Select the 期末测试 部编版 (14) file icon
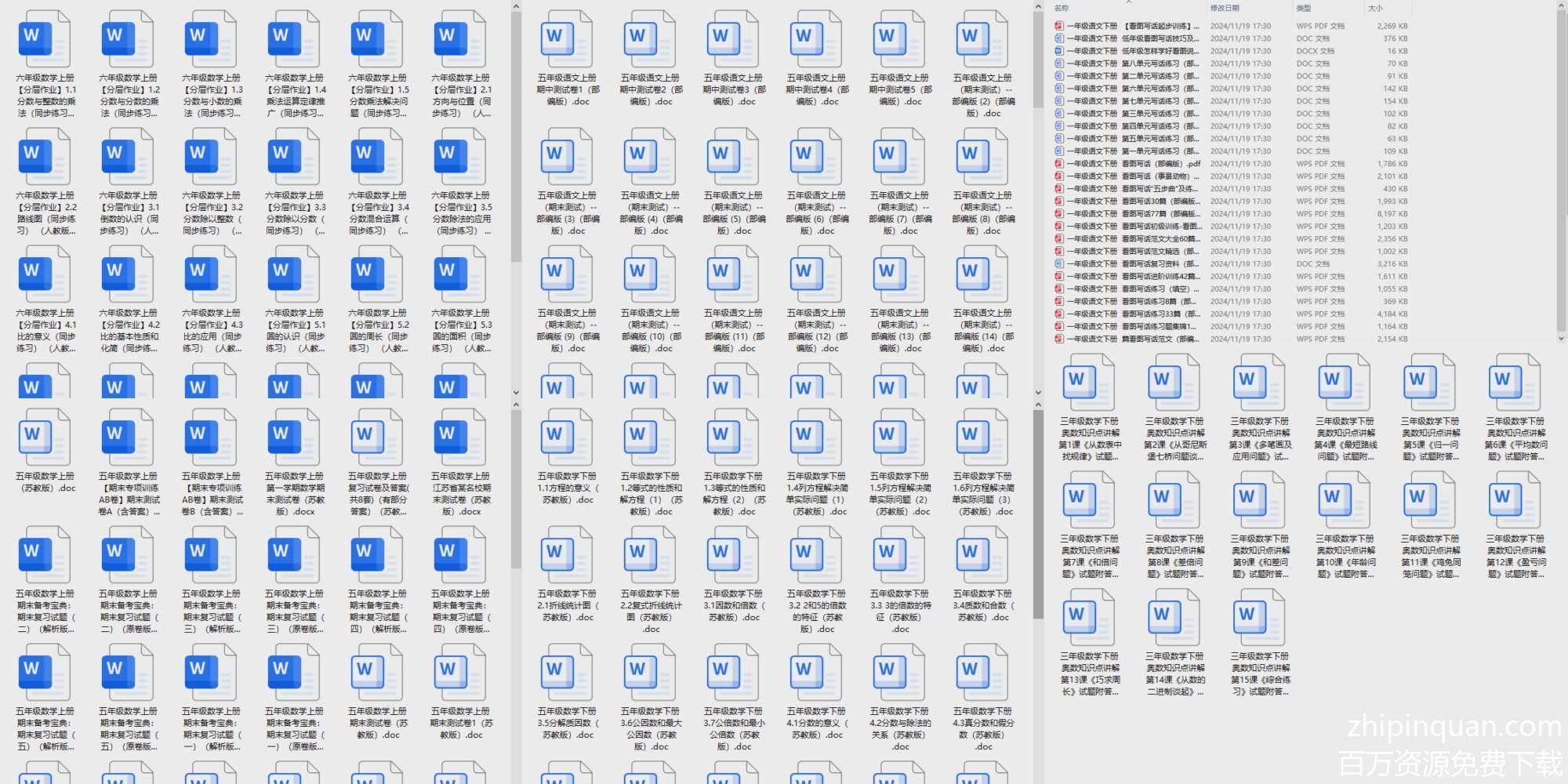Image resolution: width=1568 pixels, height=784 pixels. click(x=984, y=274)
